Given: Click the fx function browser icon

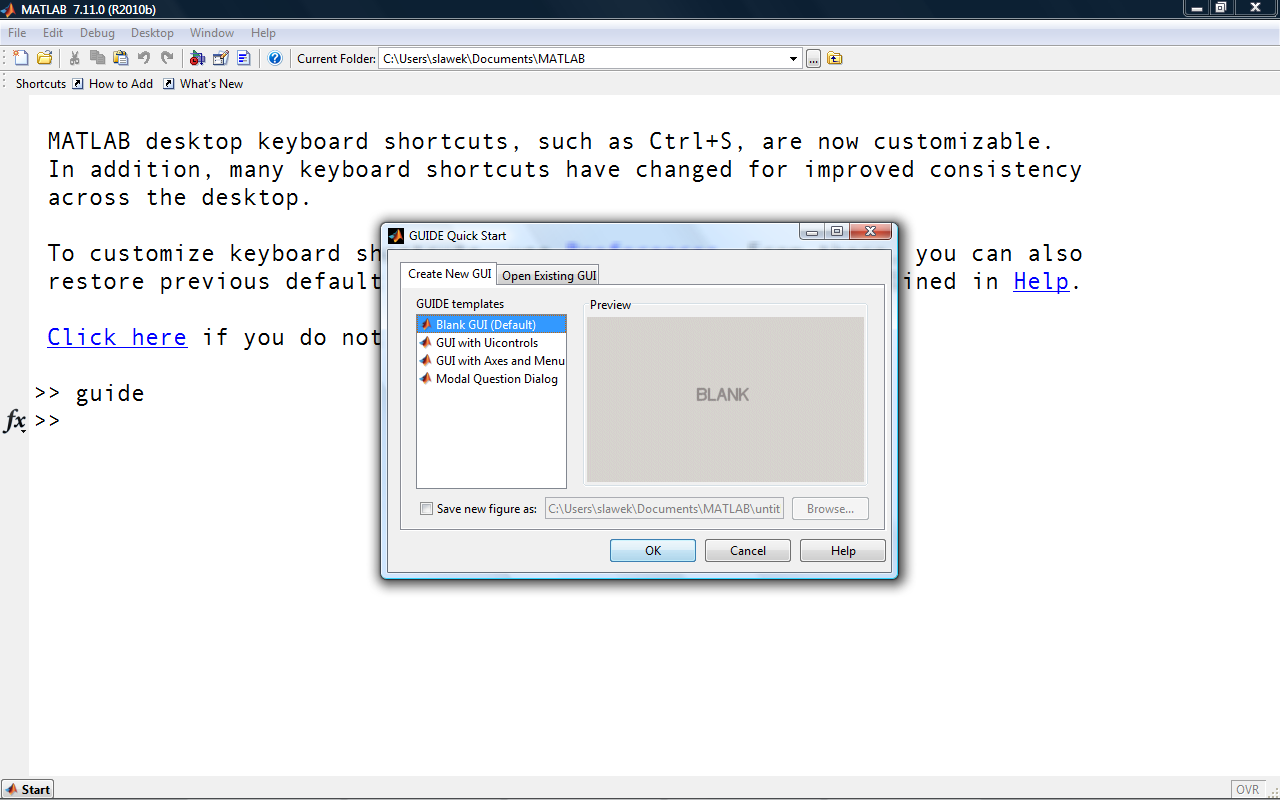Looking at the screenshot, I should 15,421.
